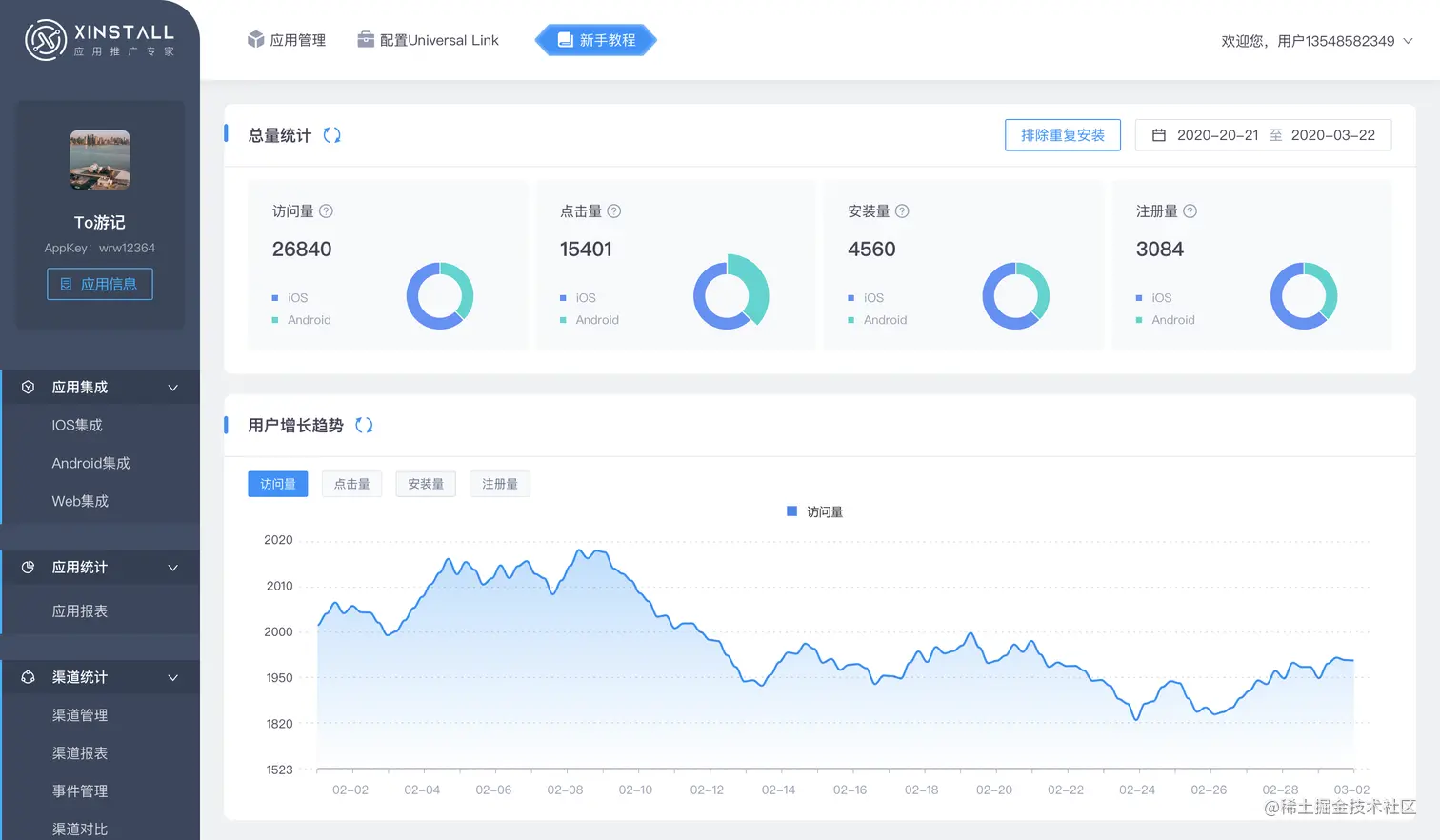
Task: Click the help icon next to 点击量
Action: (614, 211)
